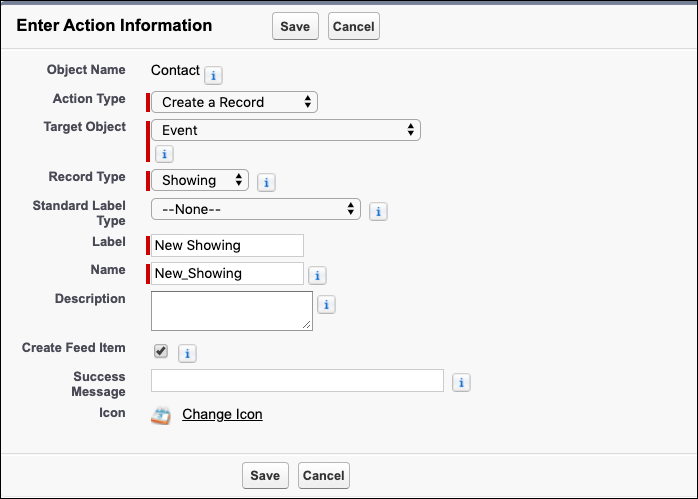The width and height of the screenshot is (698, 499).
Task: Click info icon beside Create Feed Item
Action: tap(187, 353)
